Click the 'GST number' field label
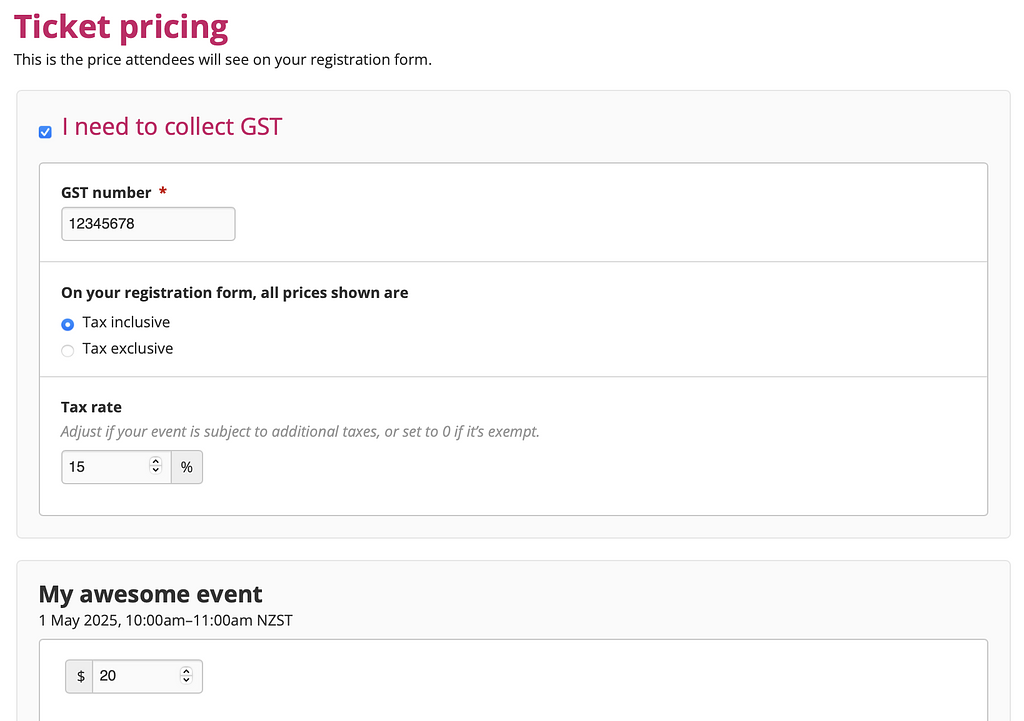Screen dimensions: 1024x721 (106, 193)
